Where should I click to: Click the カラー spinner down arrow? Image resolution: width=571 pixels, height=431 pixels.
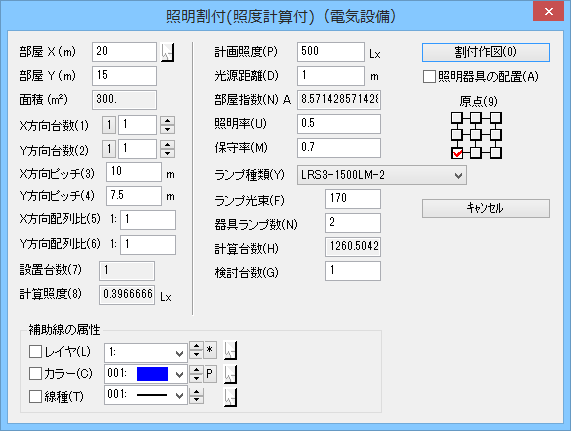[196, 378]
